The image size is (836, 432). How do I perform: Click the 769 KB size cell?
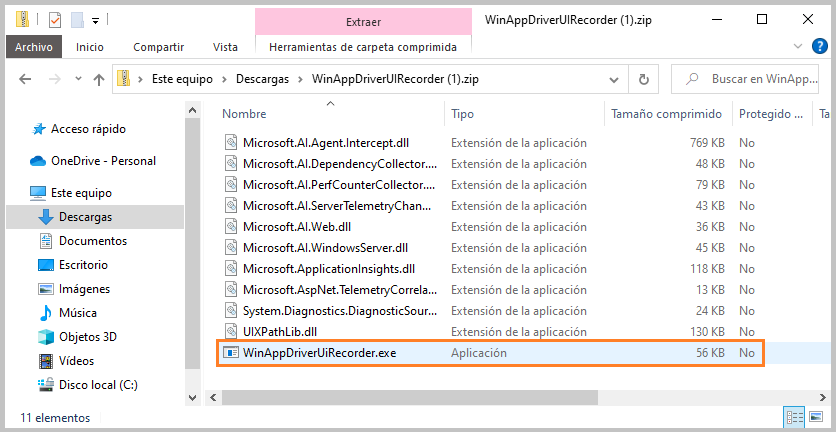[x=706, y=142]
